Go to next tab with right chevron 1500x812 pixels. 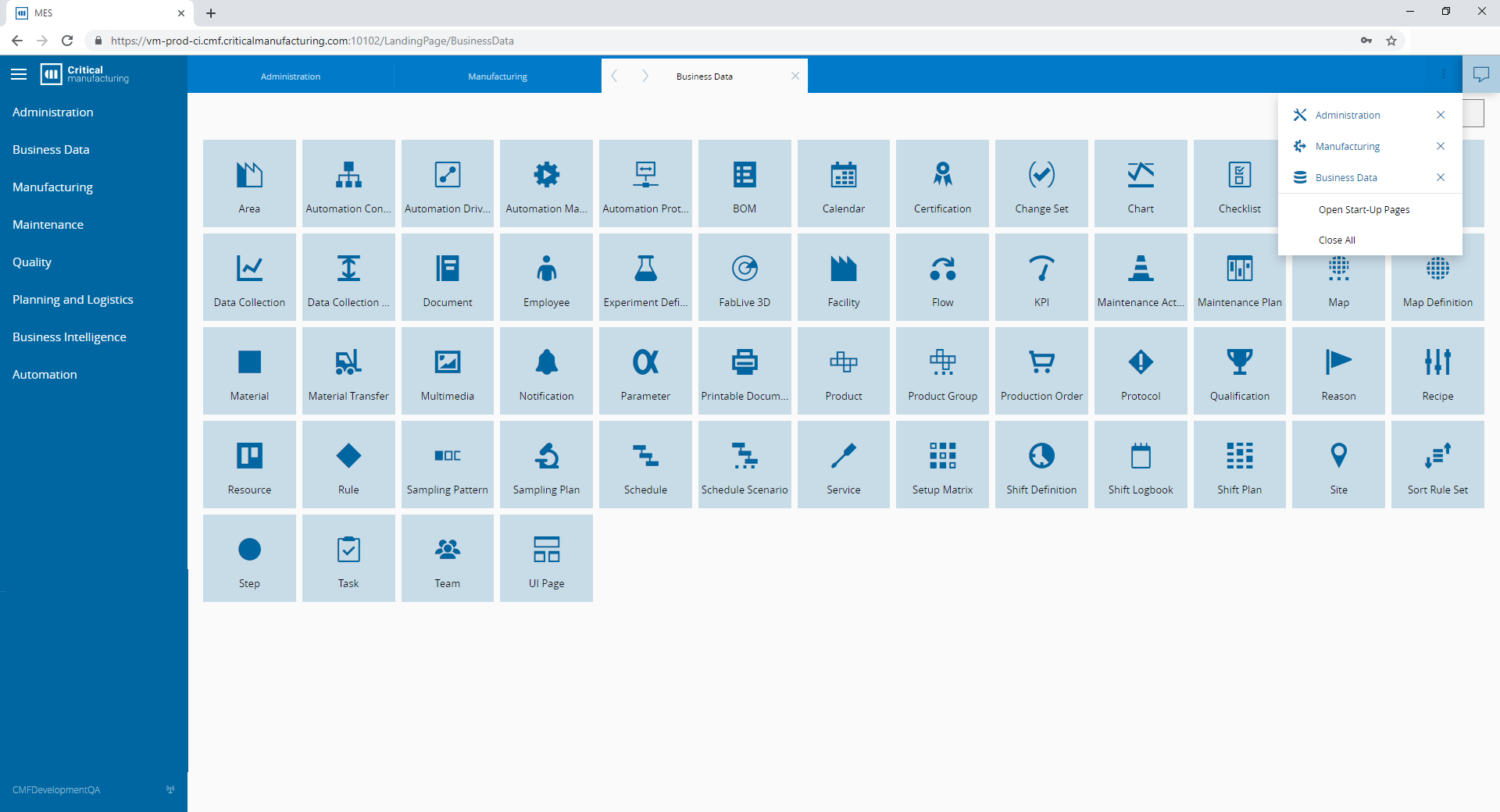(x=645, y=76)
